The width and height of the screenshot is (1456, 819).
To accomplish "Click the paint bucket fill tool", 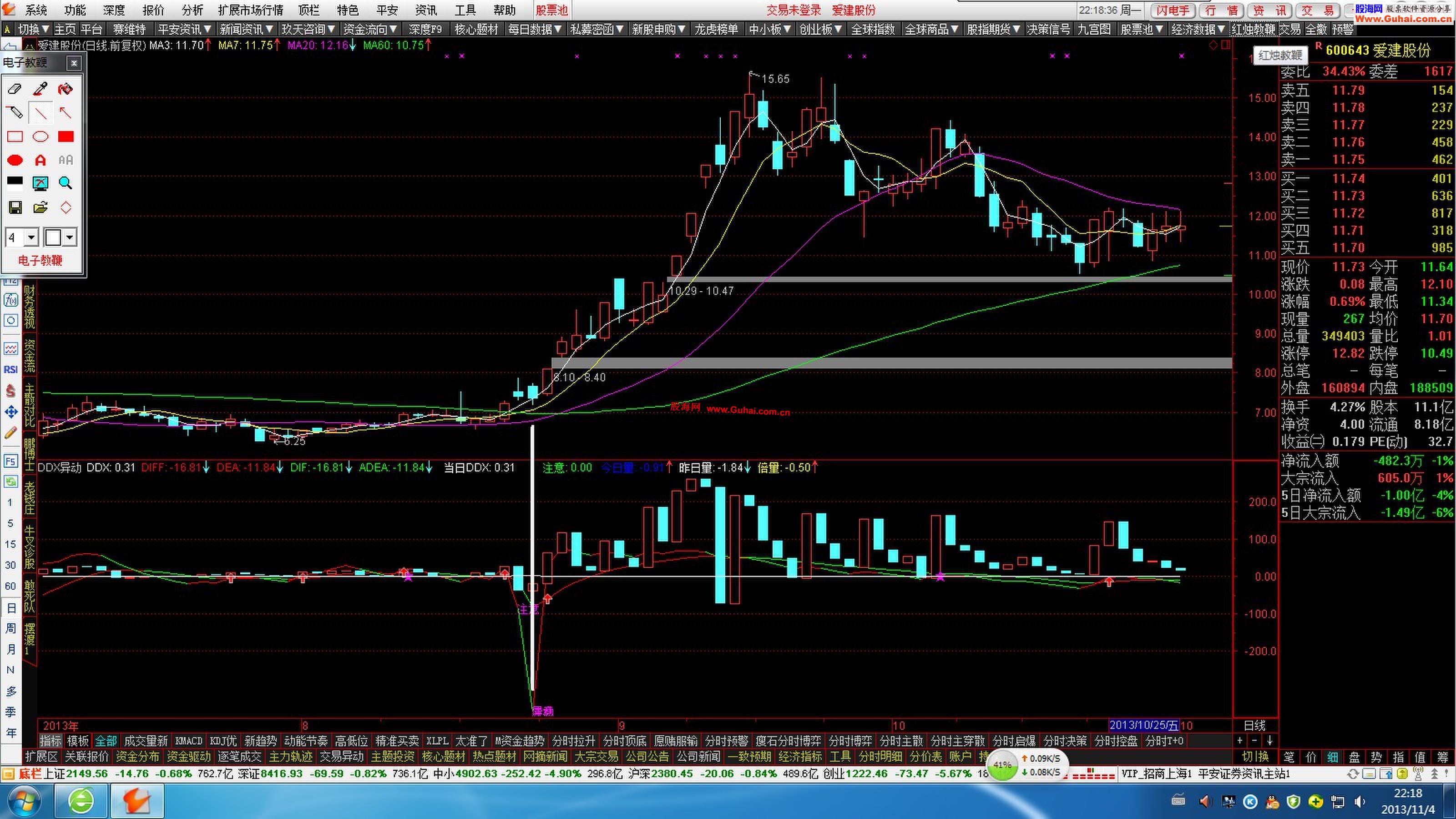I will point(66,89).
